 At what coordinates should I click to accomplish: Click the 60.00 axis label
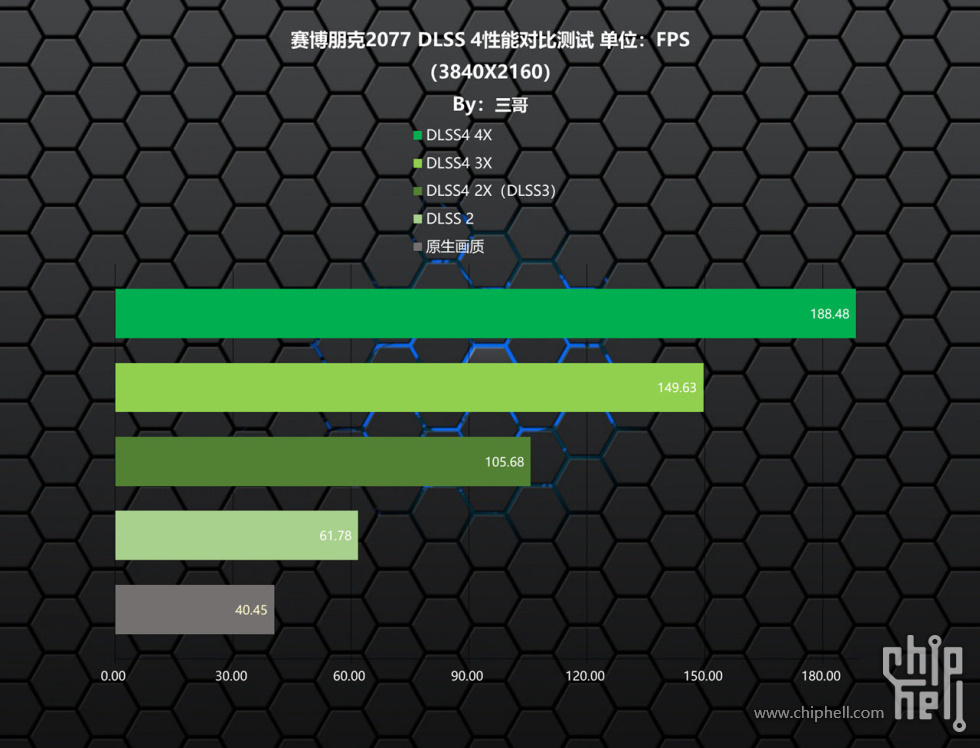pos(349,676)
